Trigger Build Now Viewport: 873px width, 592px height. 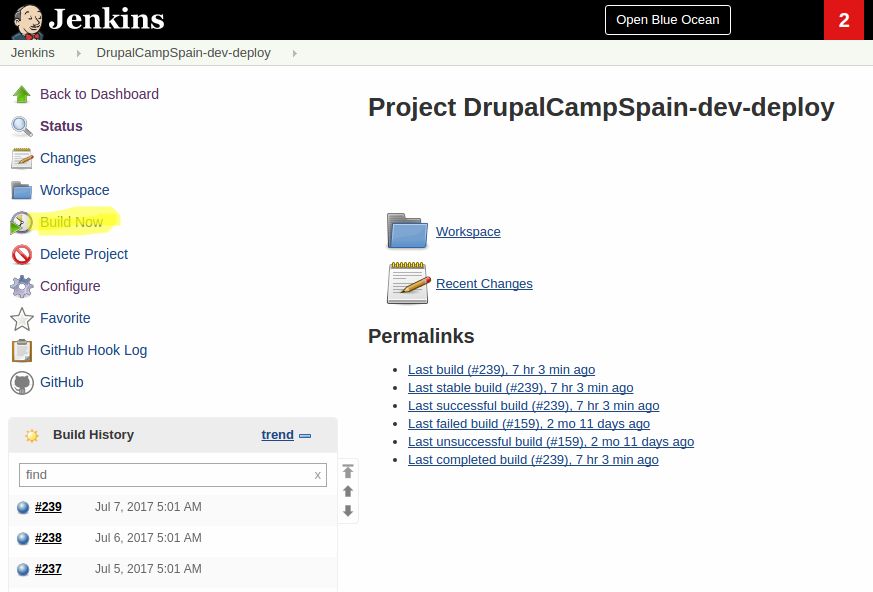[71, 222]
